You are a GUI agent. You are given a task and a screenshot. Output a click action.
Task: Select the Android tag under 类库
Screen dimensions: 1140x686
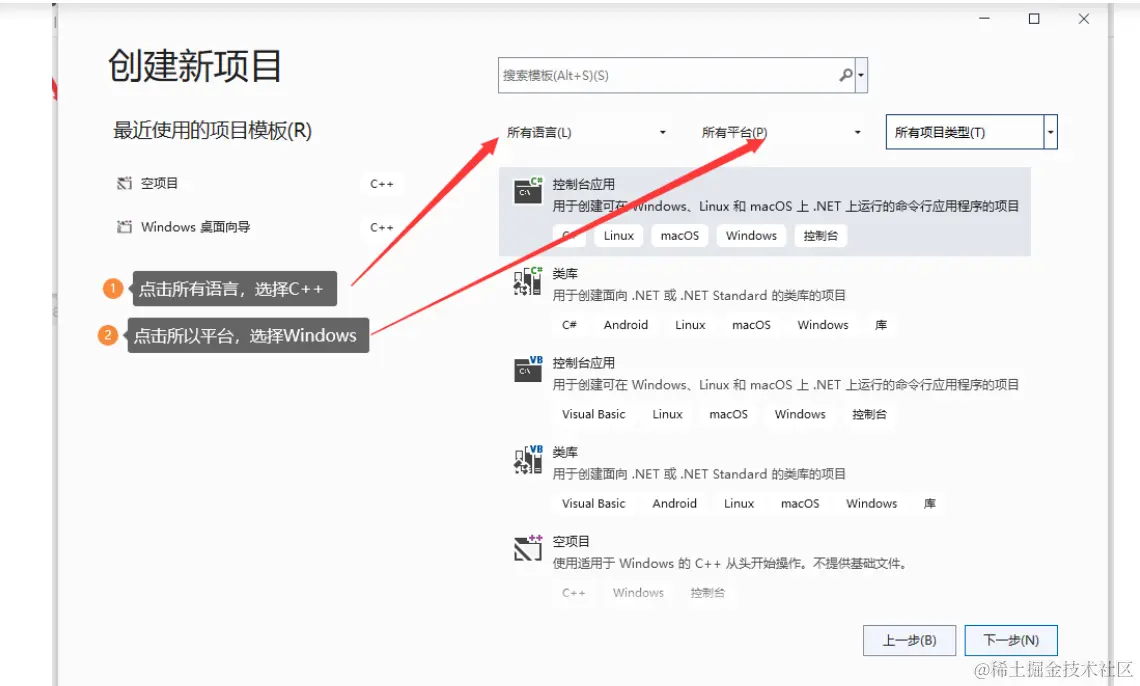click(626, 325)
